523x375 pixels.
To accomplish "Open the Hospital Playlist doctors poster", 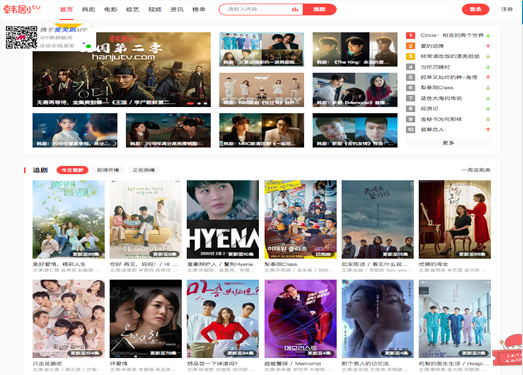I will 455,319.
